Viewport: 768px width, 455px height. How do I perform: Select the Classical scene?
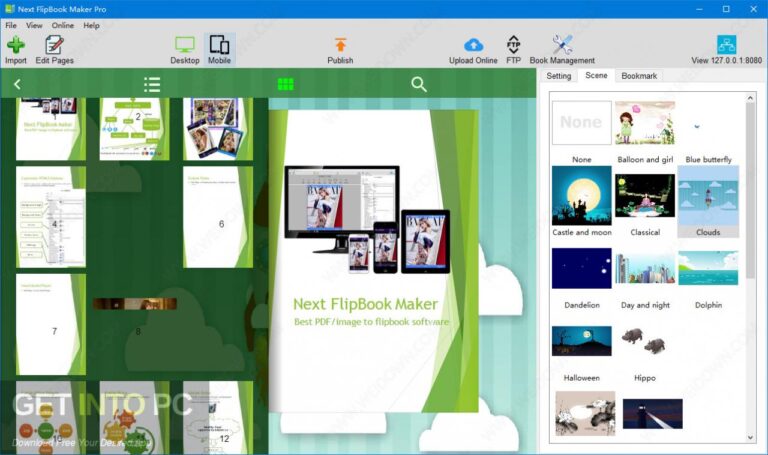645,201
